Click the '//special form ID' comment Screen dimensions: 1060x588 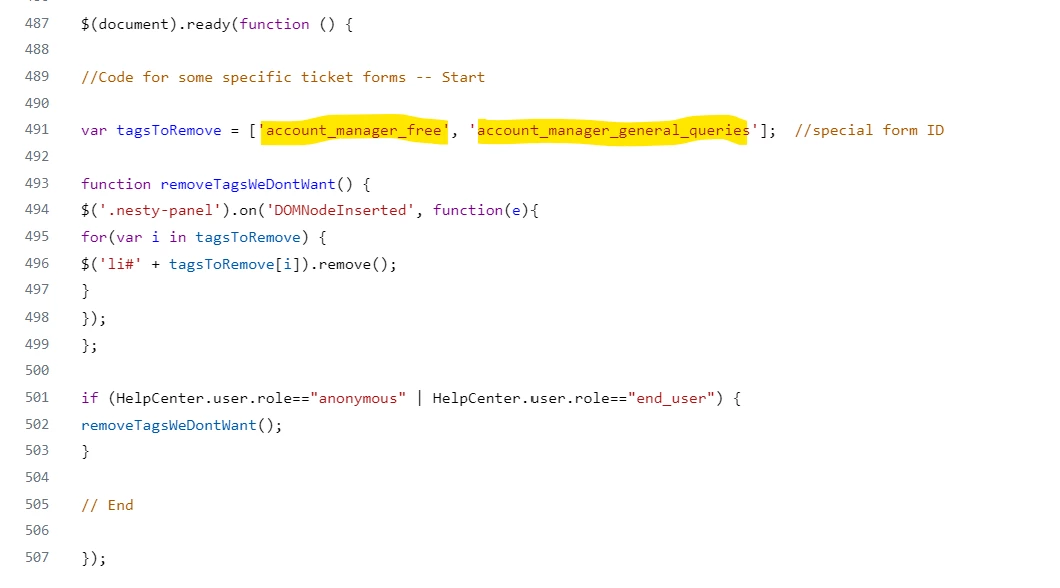point(869,130)
